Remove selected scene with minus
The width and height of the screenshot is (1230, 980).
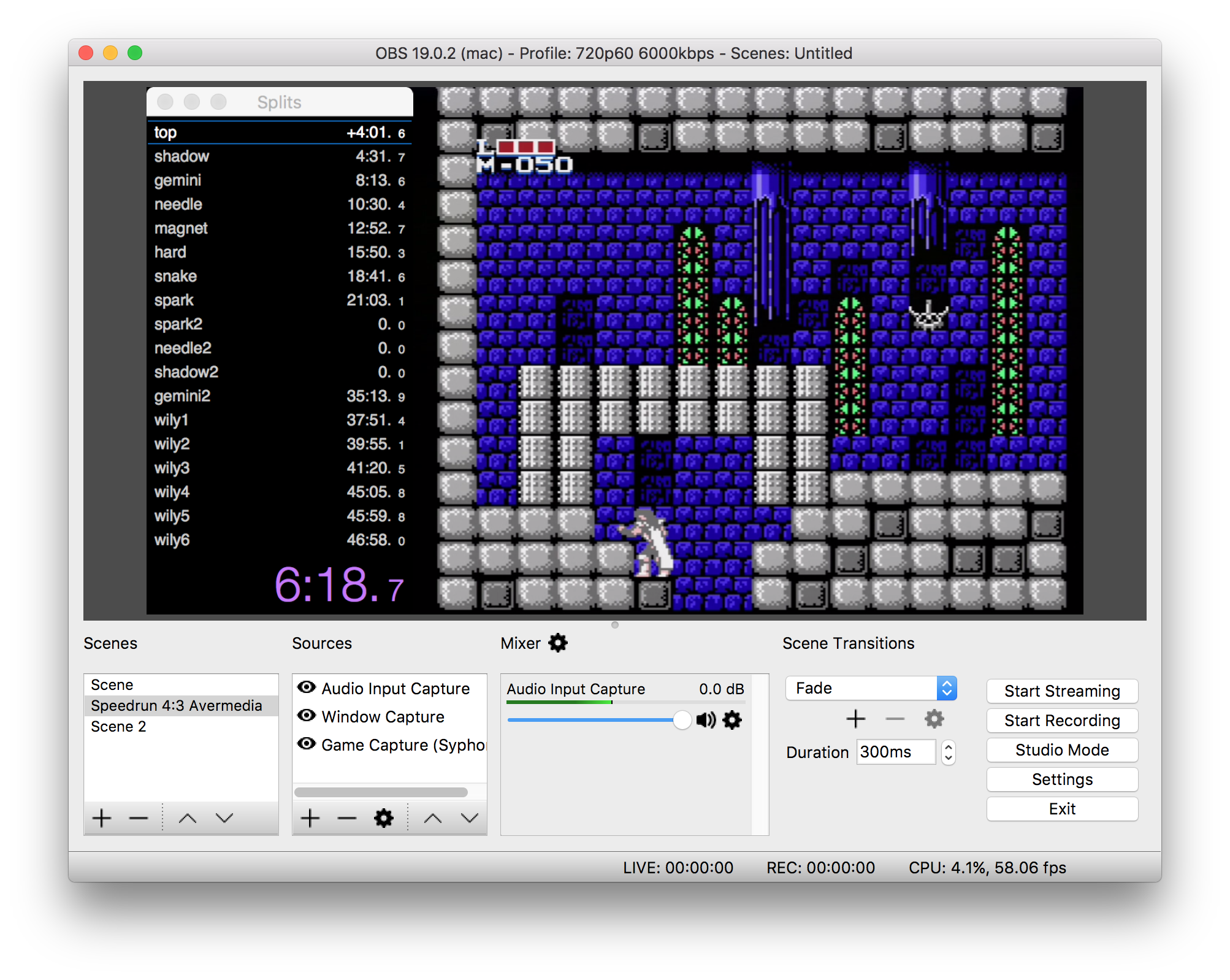point(139,818)
